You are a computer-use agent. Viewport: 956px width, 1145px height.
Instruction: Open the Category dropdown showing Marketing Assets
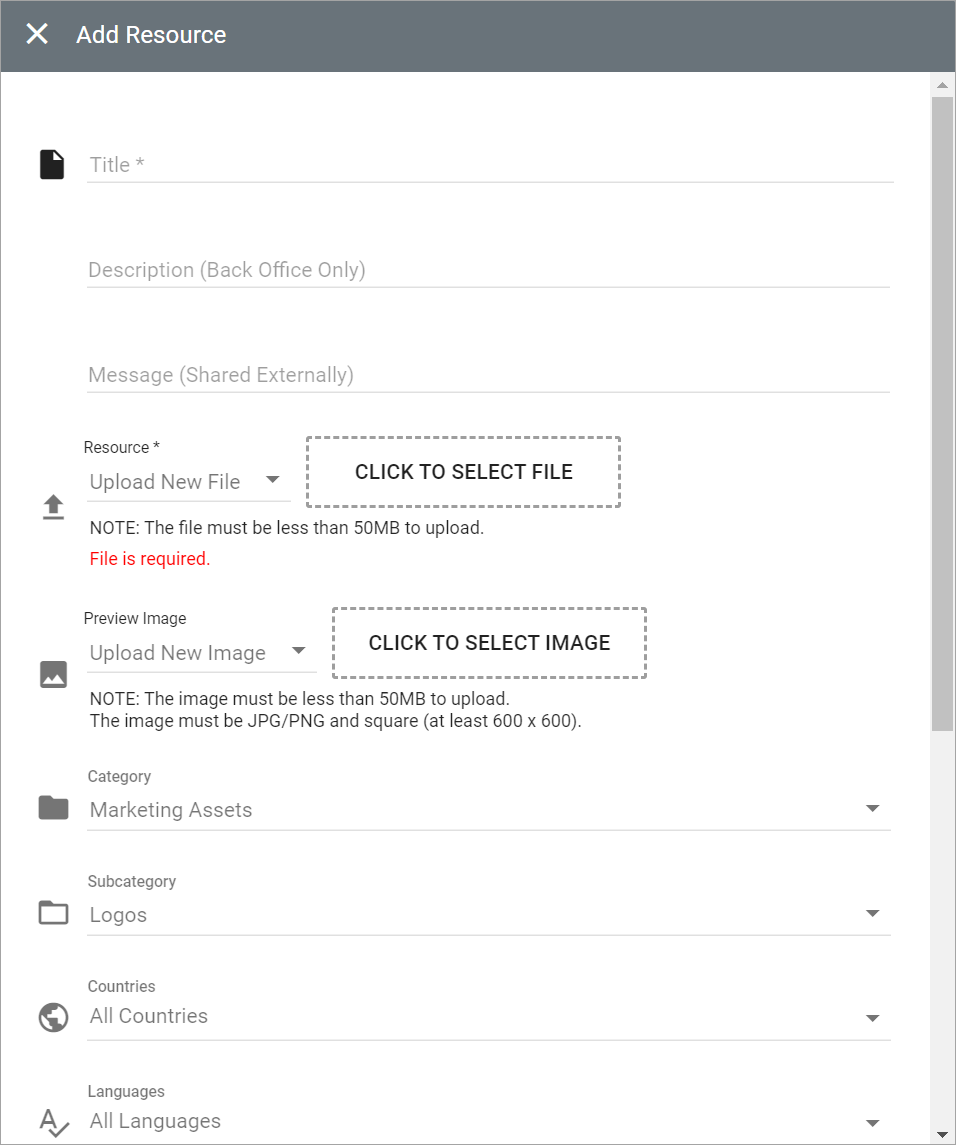489,810
